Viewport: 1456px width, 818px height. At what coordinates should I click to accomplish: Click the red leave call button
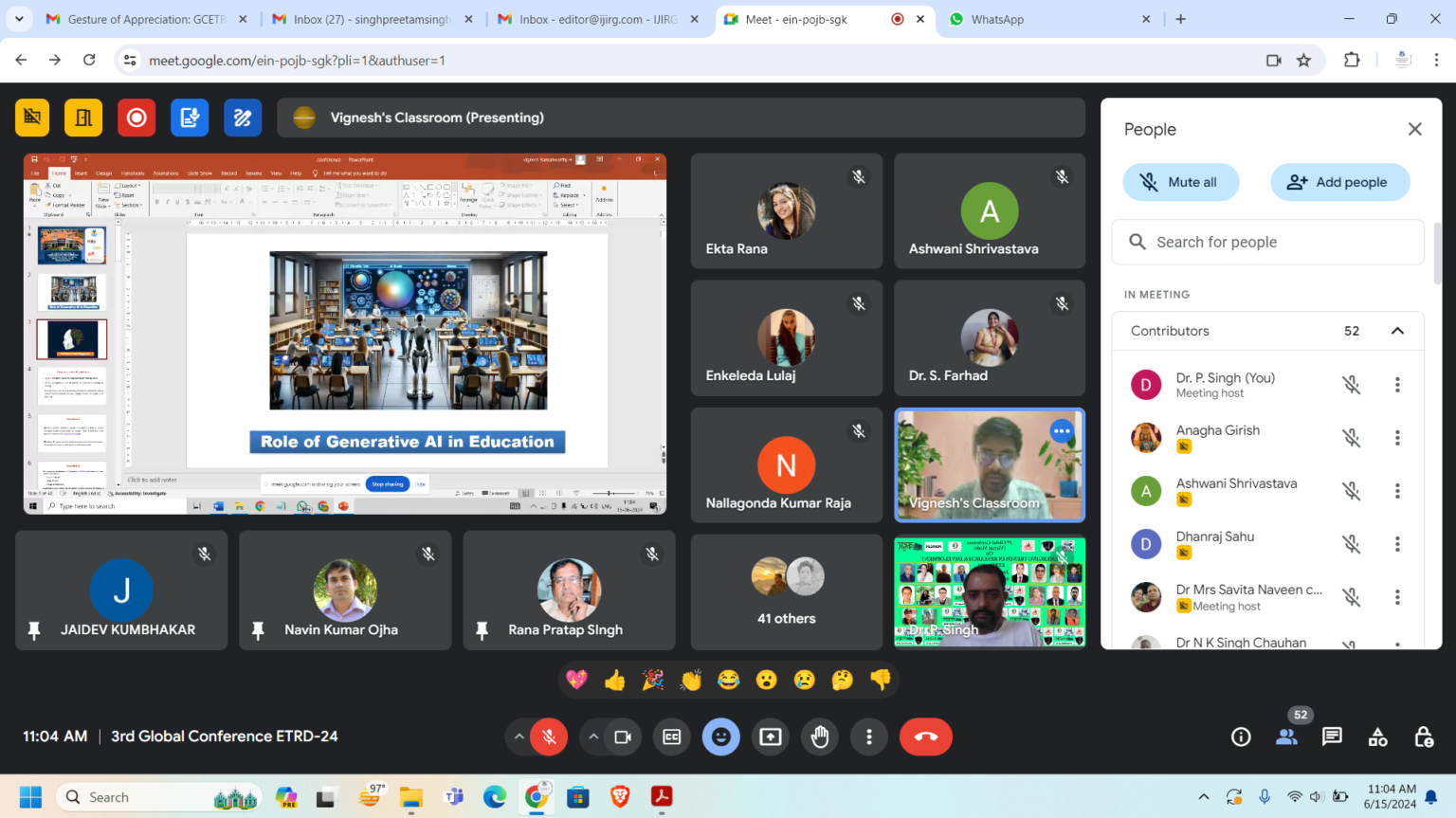(925, 736)
